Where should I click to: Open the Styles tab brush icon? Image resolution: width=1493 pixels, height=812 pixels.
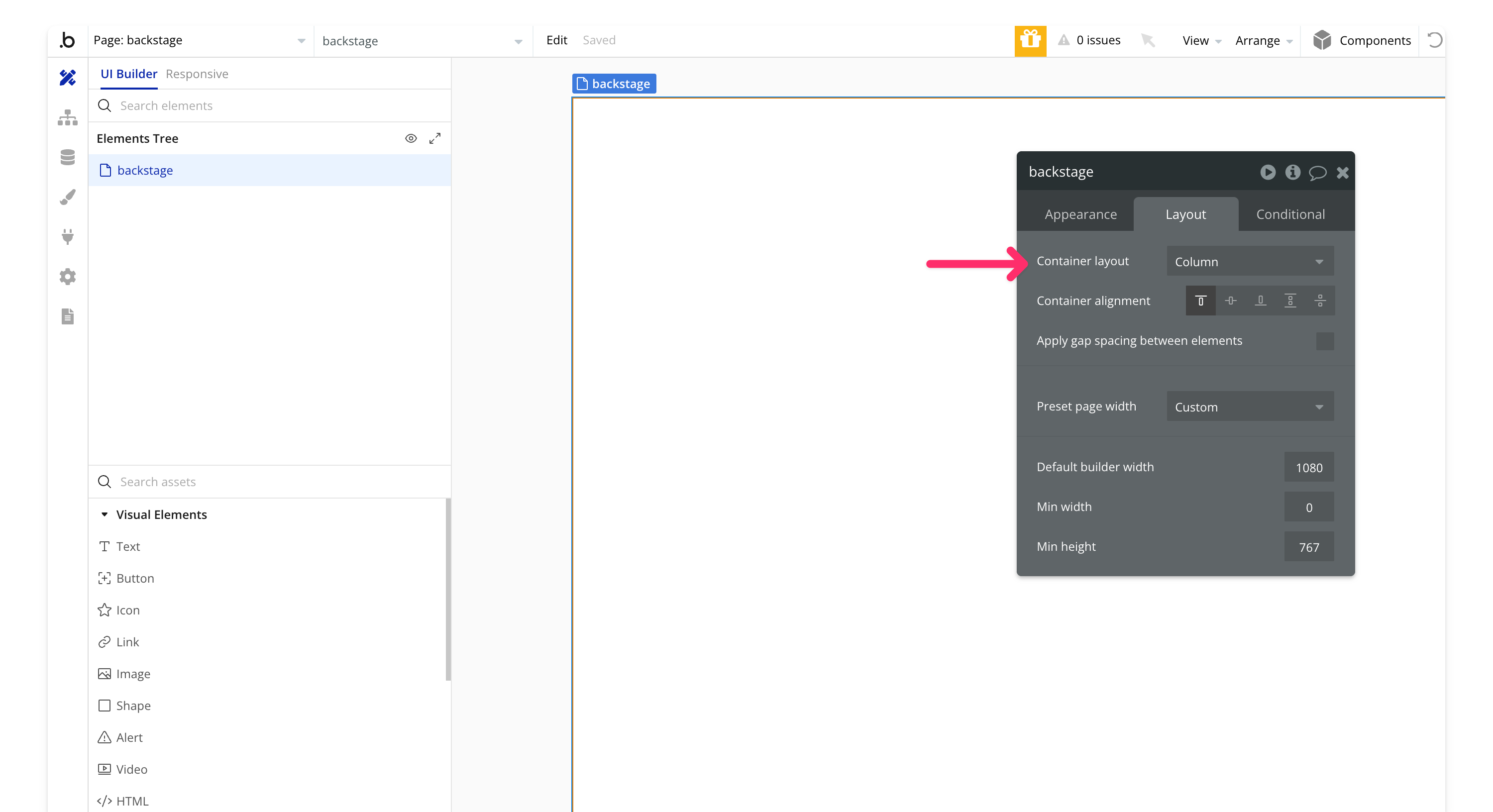coord(67,197)
